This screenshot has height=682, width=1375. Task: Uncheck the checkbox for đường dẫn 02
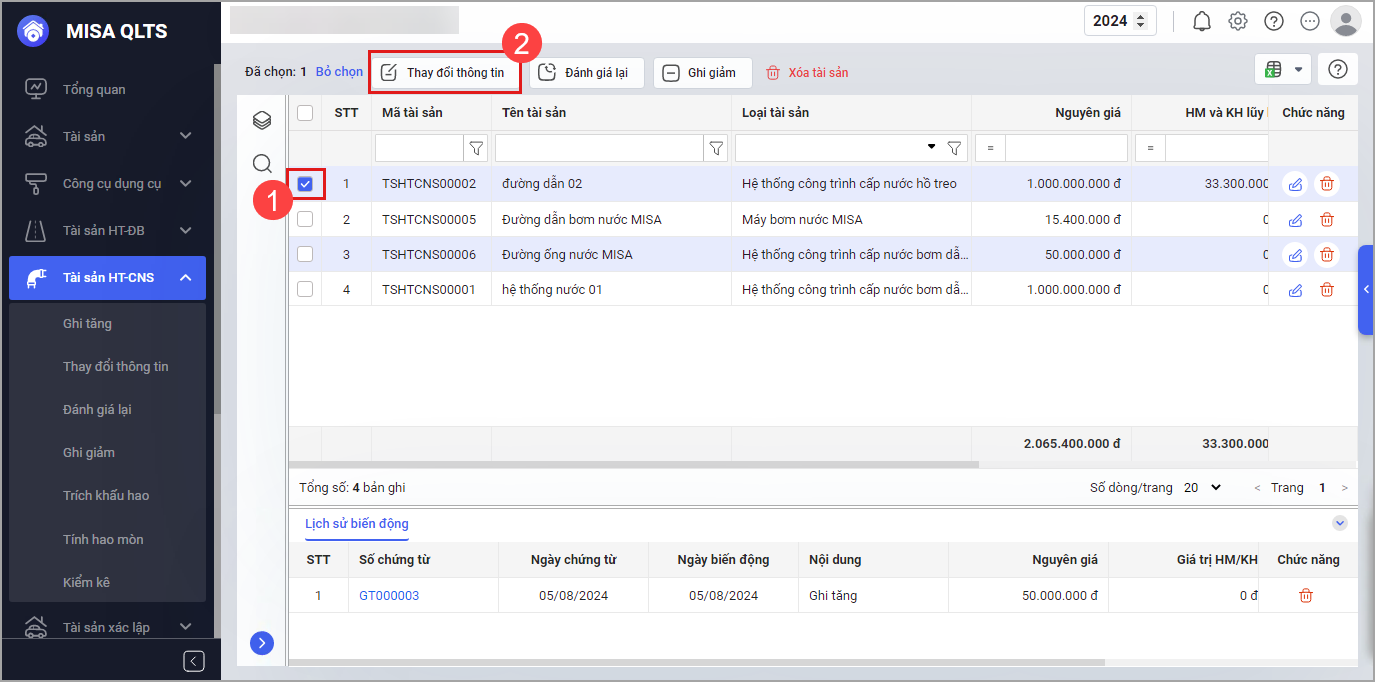pos(305,184)
